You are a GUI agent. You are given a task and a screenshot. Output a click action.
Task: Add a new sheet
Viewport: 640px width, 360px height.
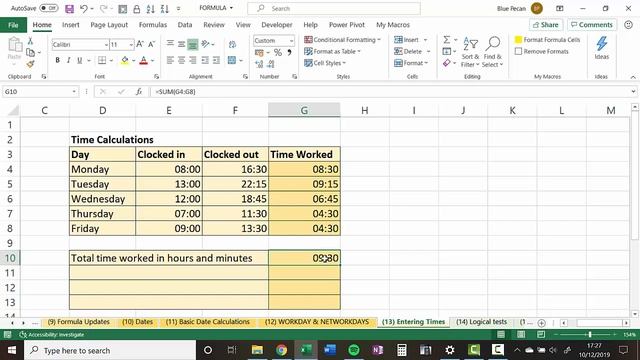tap(542, 323)
